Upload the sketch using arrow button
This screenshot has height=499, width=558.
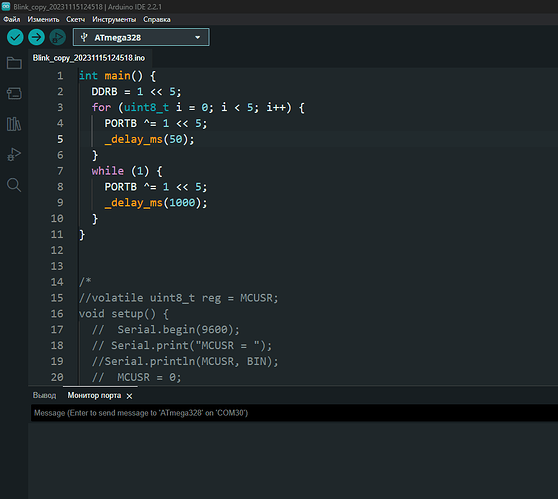point(36,37)
